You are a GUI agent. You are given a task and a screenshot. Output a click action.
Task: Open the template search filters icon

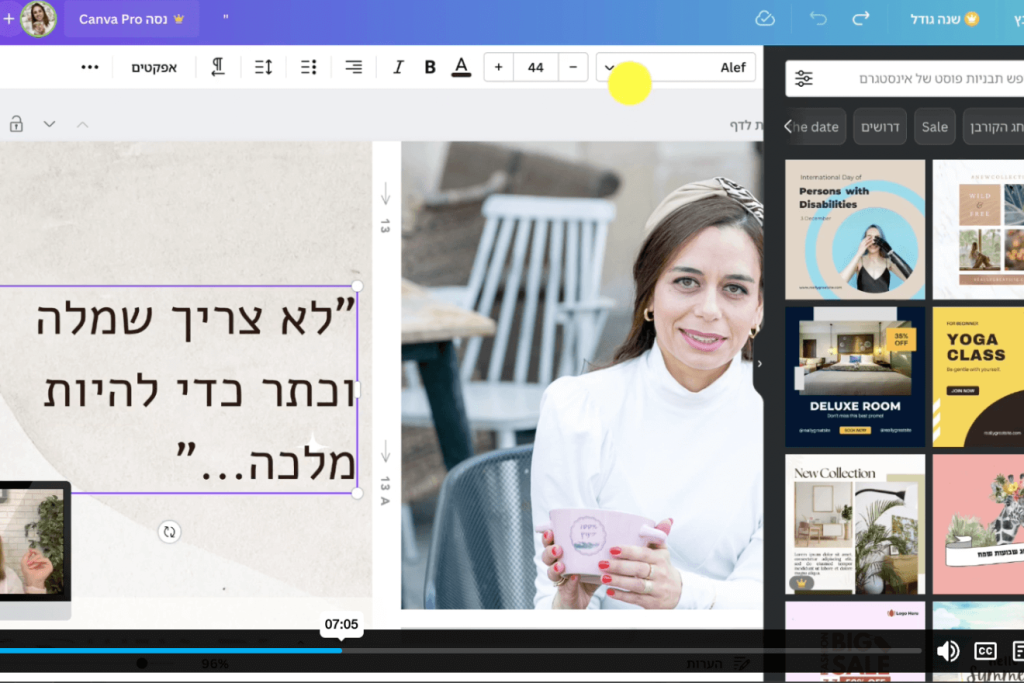pos(804,78)
